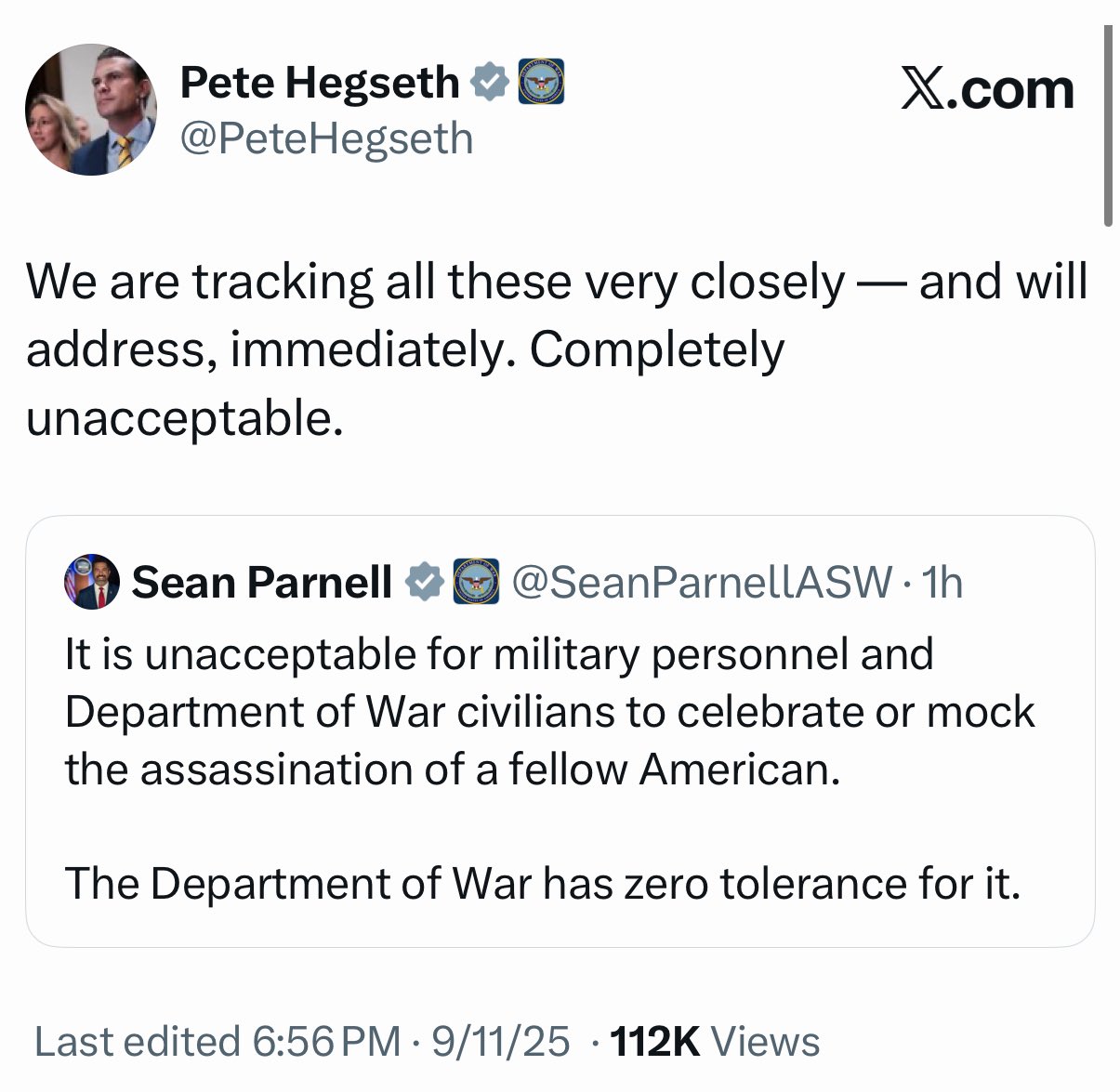Screen dimensions: 1120x1092
Task: Click the 1h timestamp on quoted post
Action: 940,583
